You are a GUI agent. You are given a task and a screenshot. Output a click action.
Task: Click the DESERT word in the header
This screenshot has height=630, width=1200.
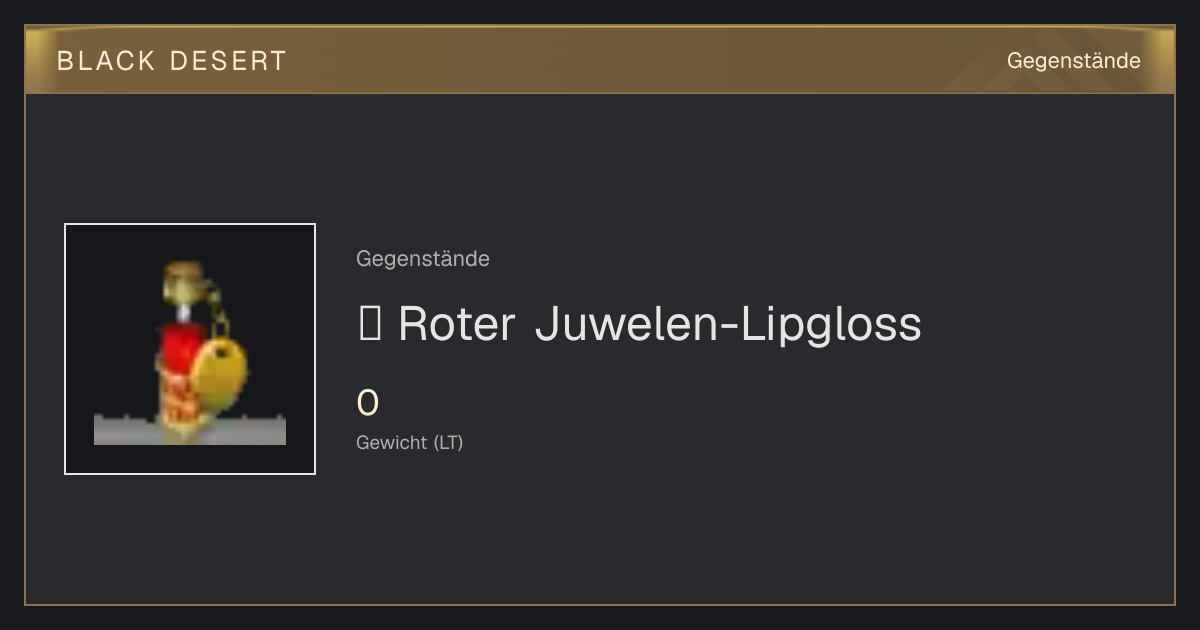[228, 61]
